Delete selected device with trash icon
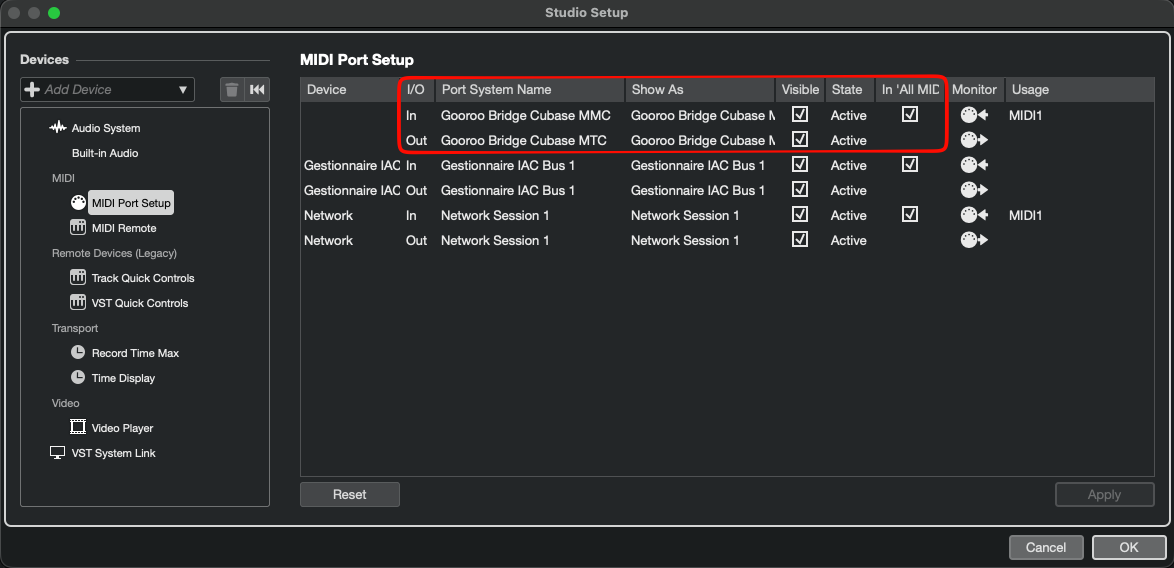Viewport: 1174px width, 568px height. pos(232,90)
